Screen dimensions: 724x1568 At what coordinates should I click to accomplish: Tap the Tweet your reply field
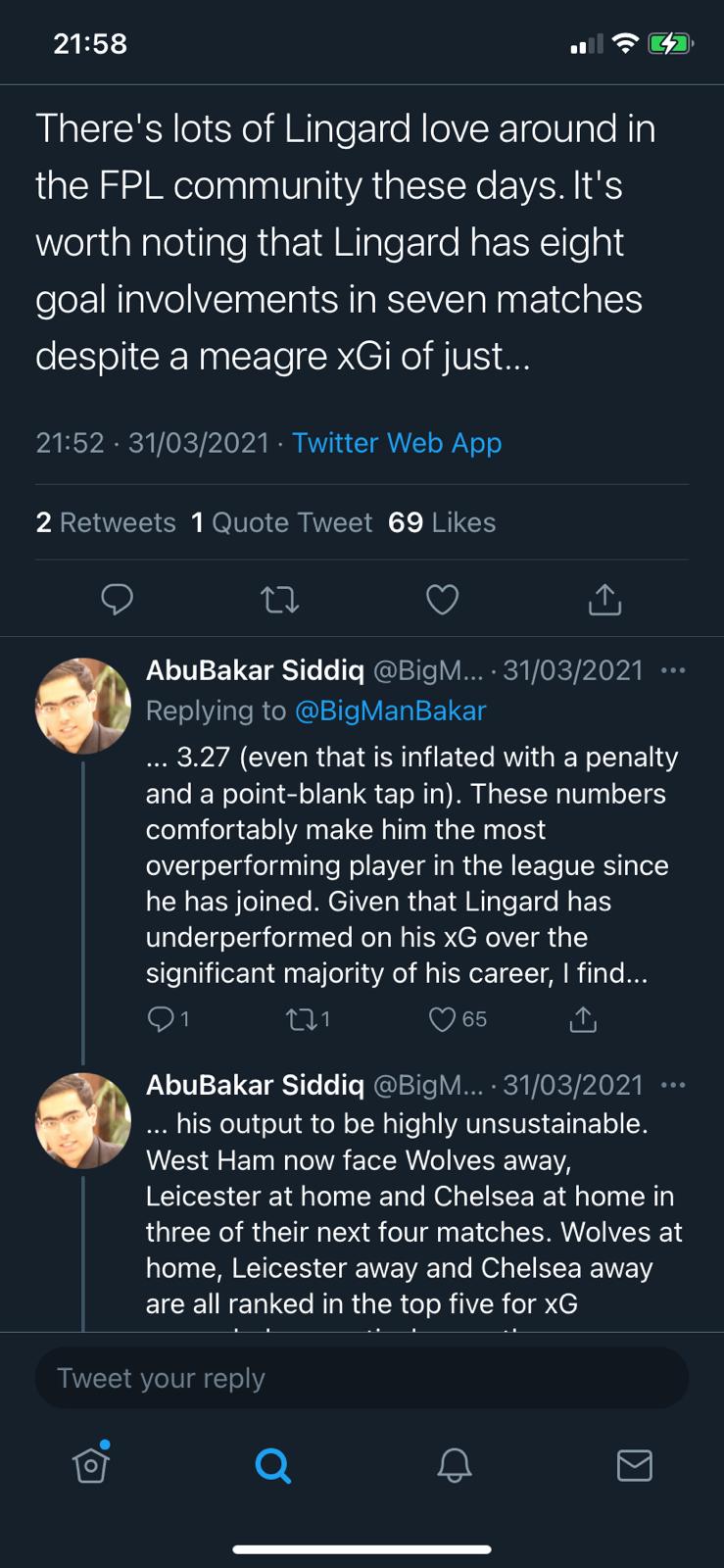(x=362, y=1378)
